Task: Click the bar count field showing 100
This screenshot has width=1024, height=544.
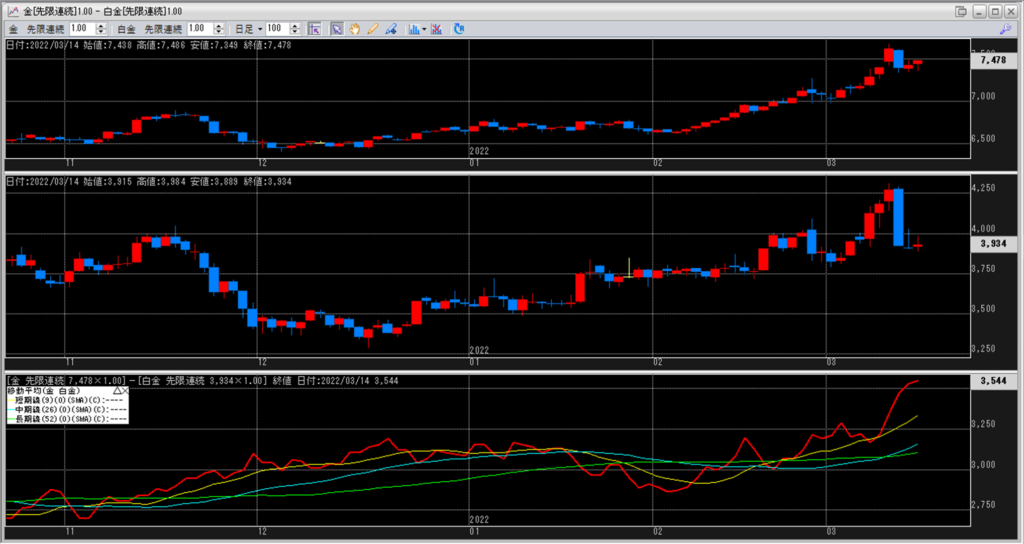Action: pos(275,29)
